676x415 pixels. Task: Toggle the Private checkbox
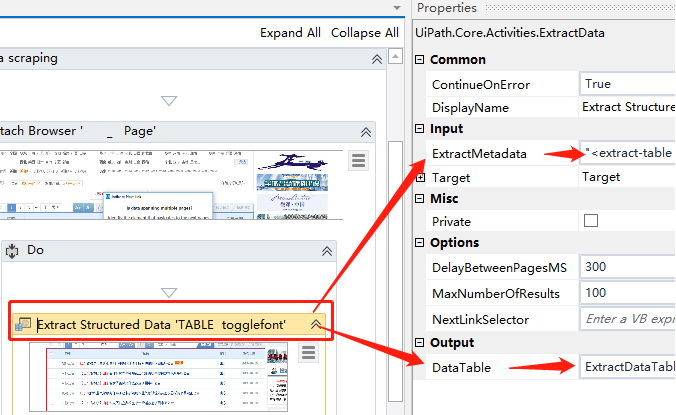tap(591, 221)
